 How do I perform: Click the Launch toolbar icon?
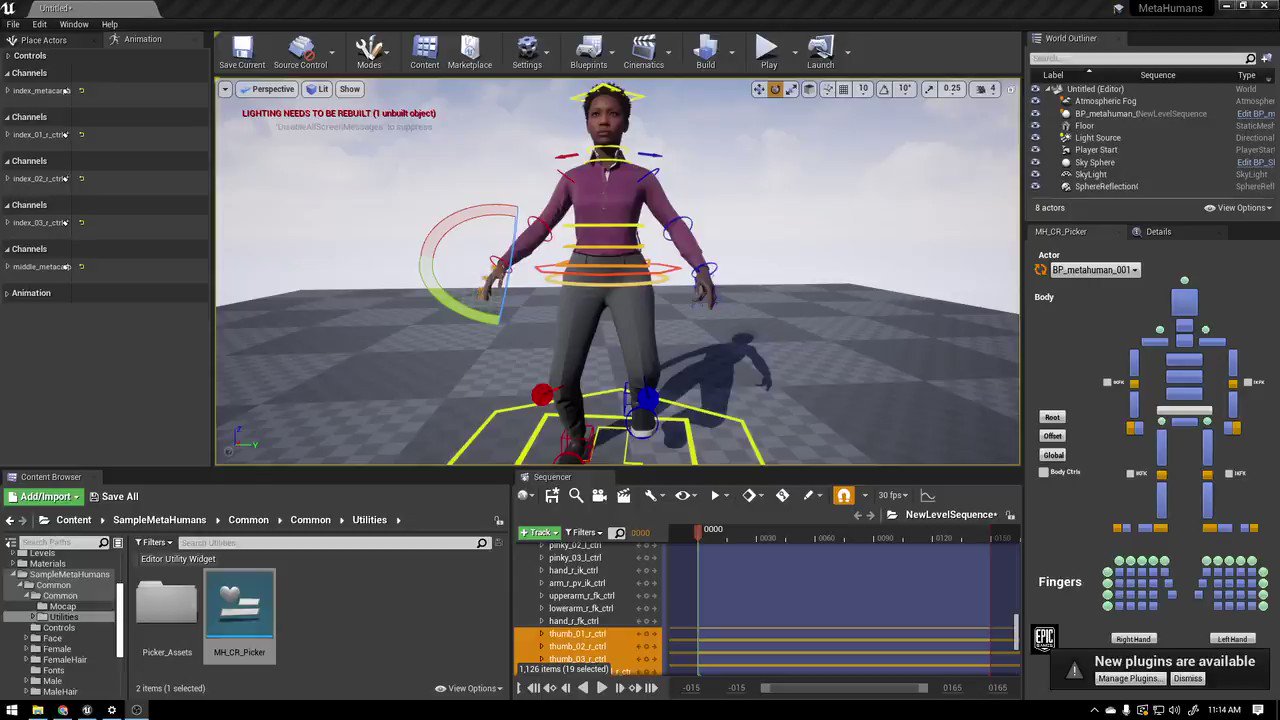coord(820,53)
